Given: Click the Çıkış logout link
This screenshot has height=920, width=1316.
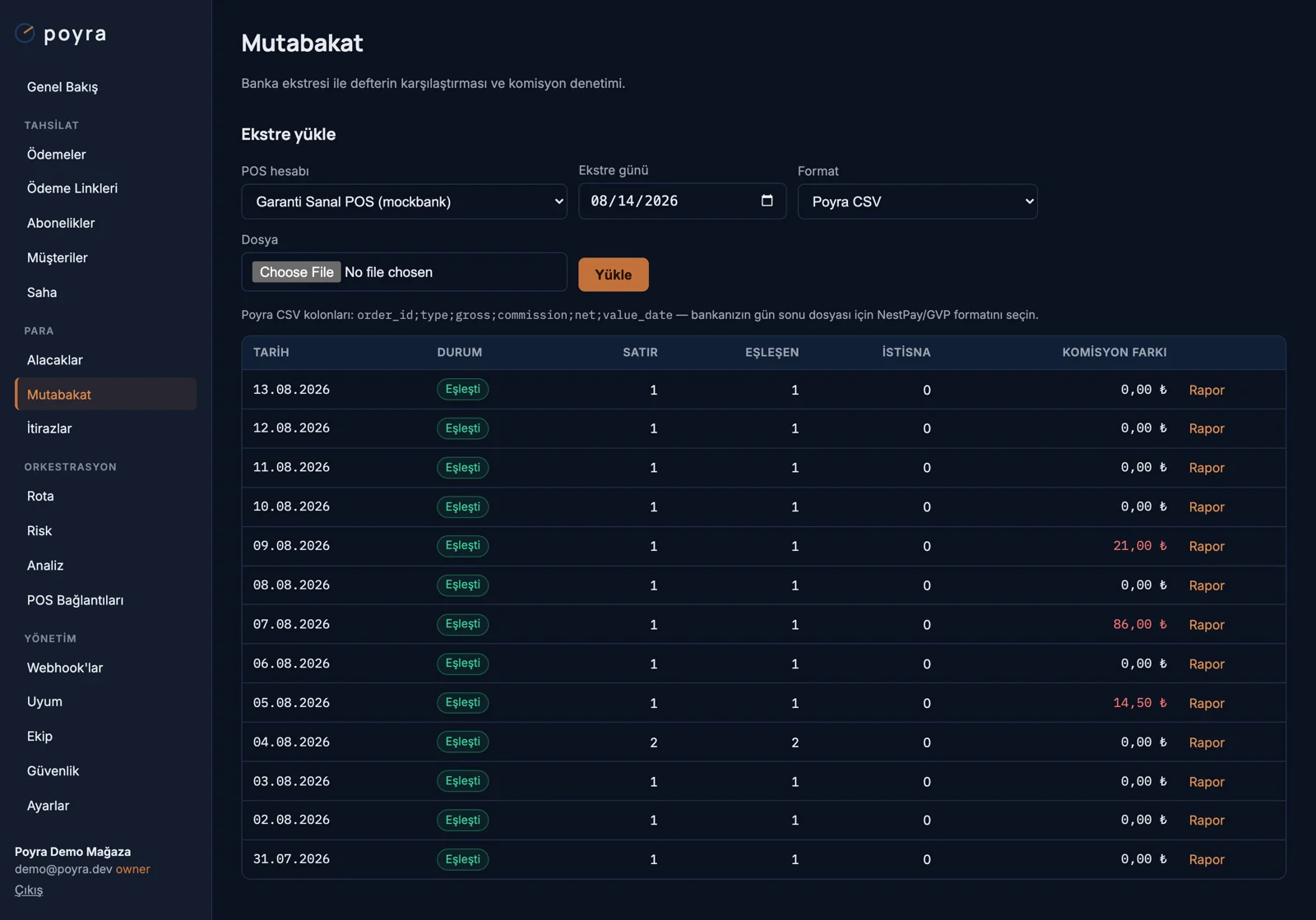Looking at the screenshot, I should click(29, 890).
